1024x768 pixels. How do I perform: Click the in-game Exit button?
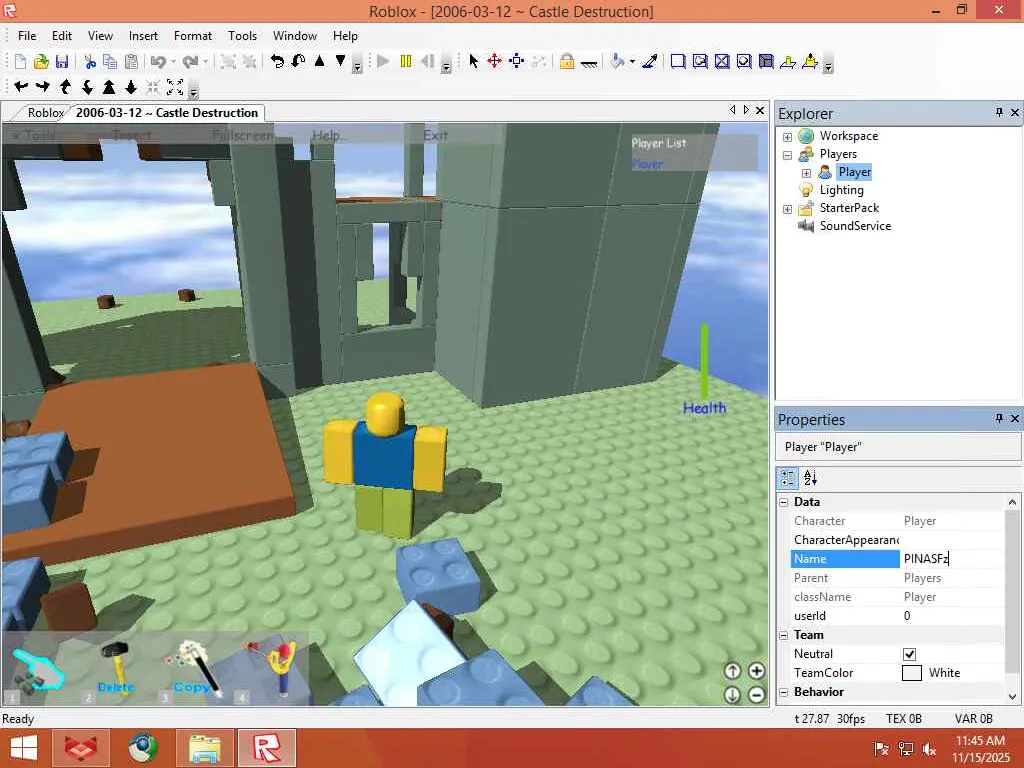[x=436, y=135]
